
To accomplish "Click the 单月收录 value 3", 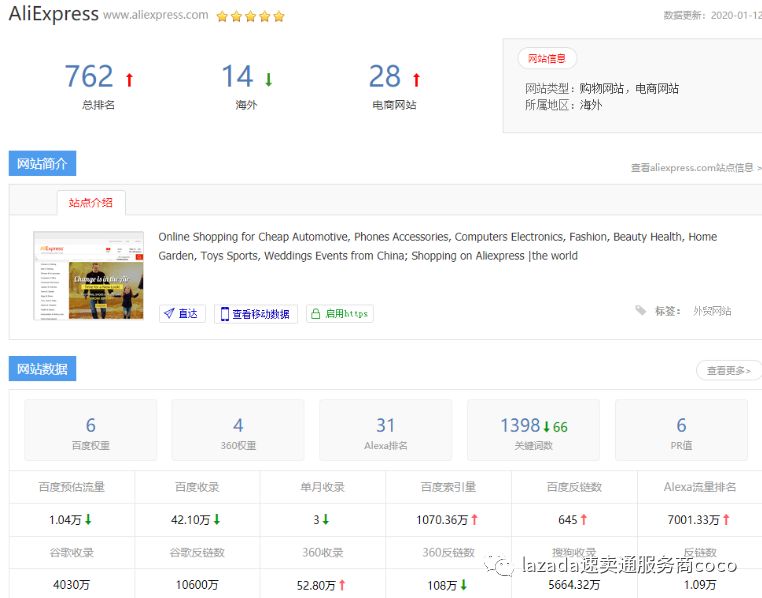I will pos(316,520).
